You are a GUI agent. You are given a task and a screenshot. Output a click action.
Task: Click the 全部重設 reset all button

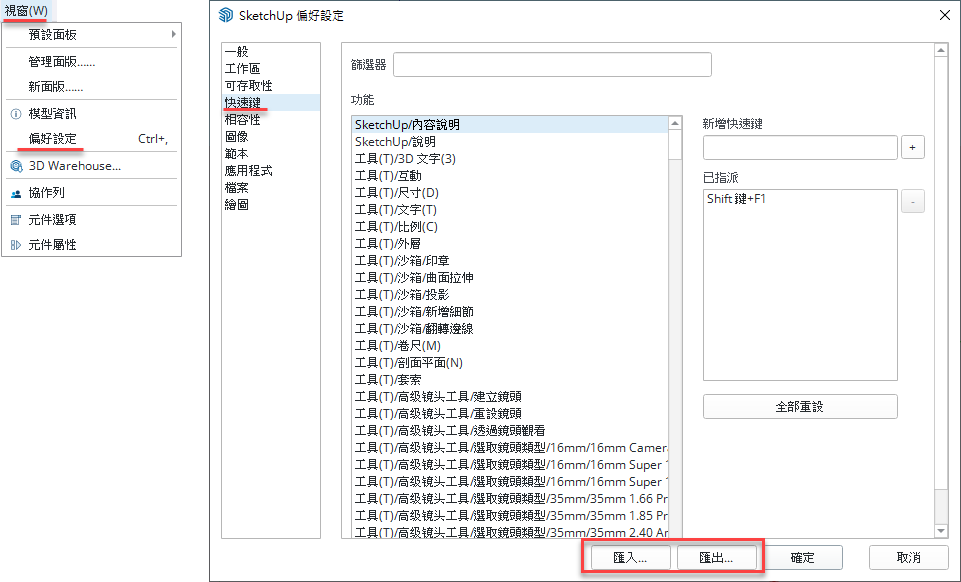tap(799, 407)
